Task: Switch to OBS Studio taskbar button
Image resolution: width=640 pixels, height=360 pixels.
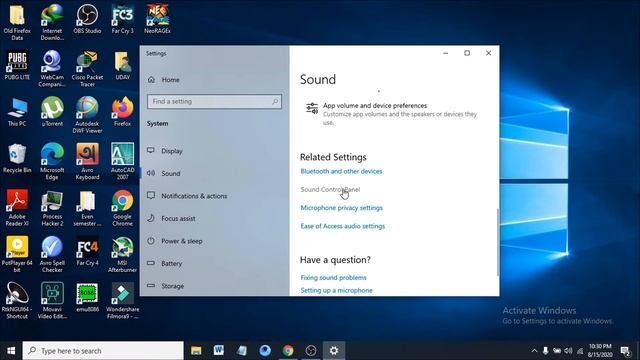Action: click(311, 350)
